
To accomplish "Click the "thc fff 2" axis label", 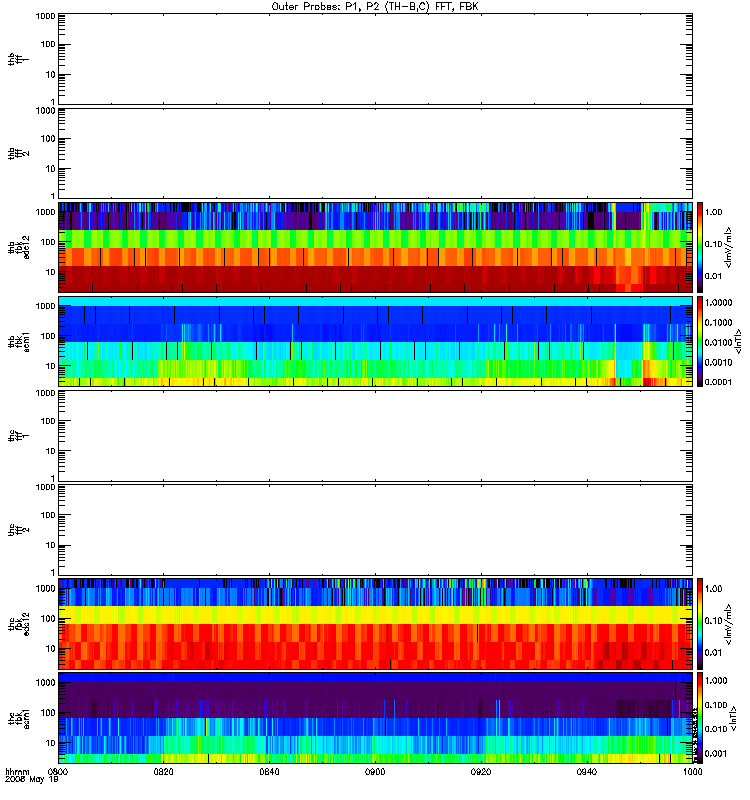I will [18, 530].
